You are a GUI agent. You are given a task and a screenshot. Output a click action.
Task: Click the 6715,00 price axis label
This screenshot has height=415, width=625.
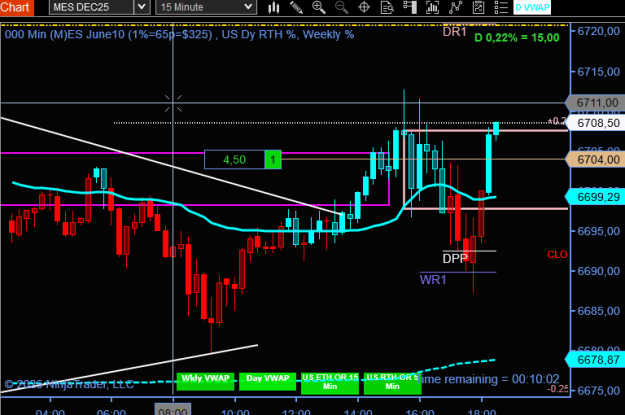click(598, 72)
